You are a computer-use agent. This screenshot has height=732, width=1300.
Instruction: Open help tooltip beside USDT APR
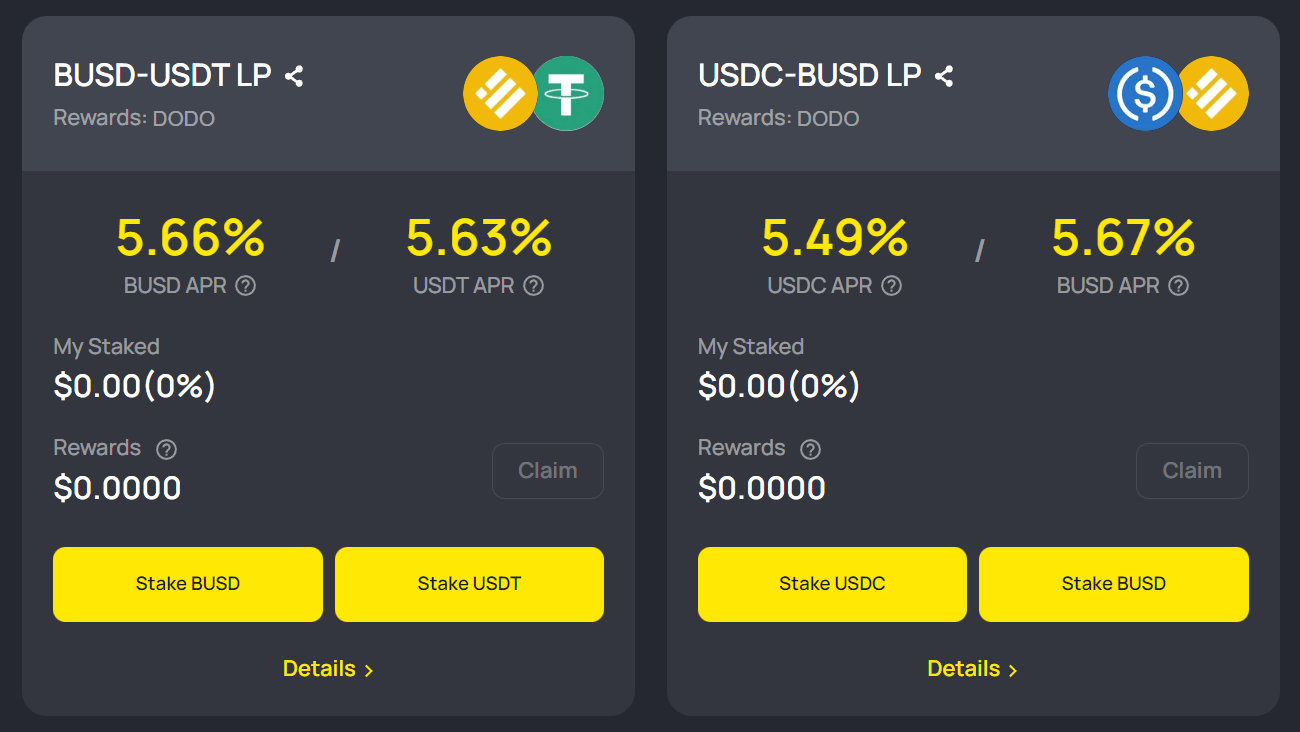(x=534, y=286)
